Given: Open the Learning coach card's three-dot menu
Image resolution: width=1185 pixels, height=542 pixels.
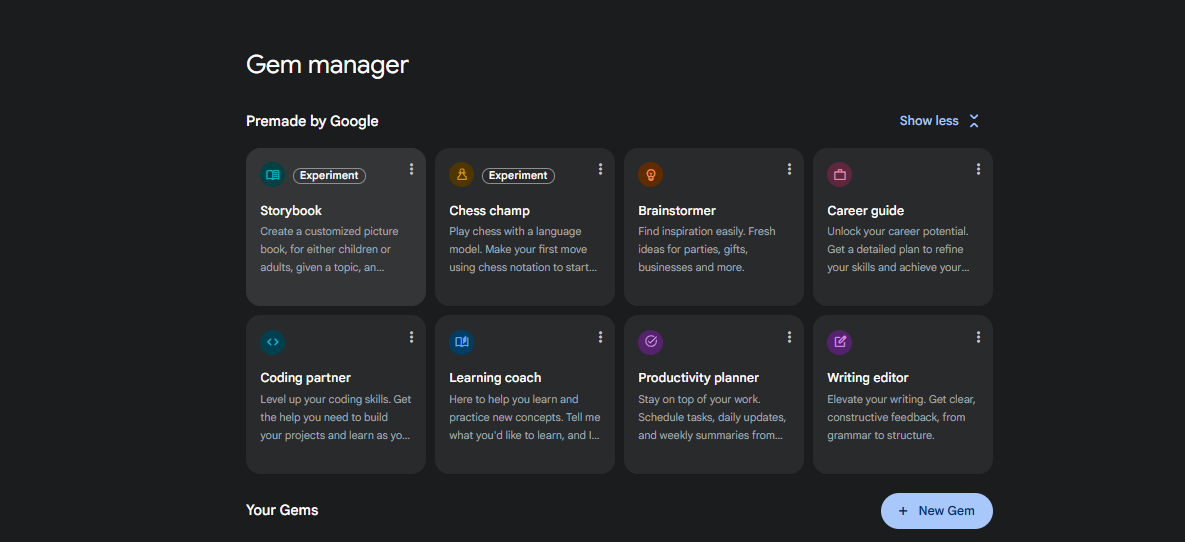Looking at the screenshot, I should [600, 337].
